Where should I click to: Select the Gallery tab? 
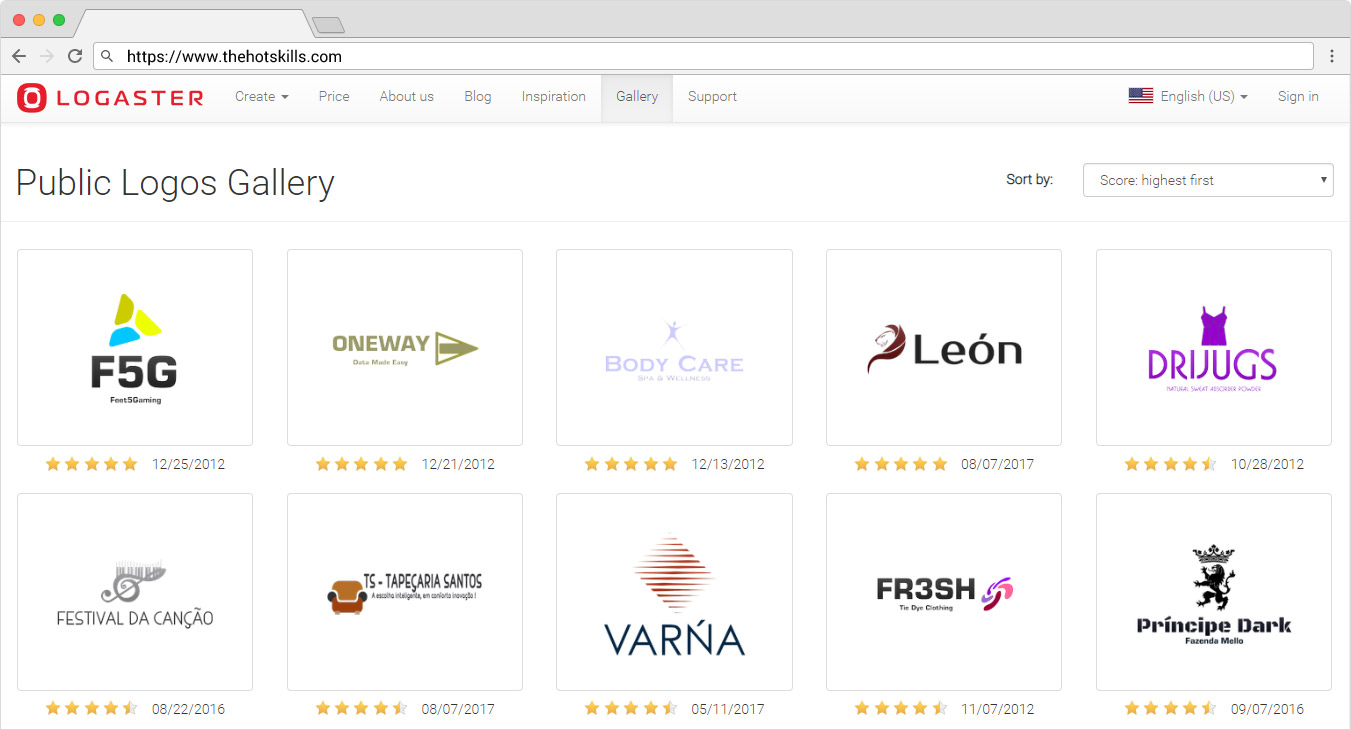tap(637, 98)
